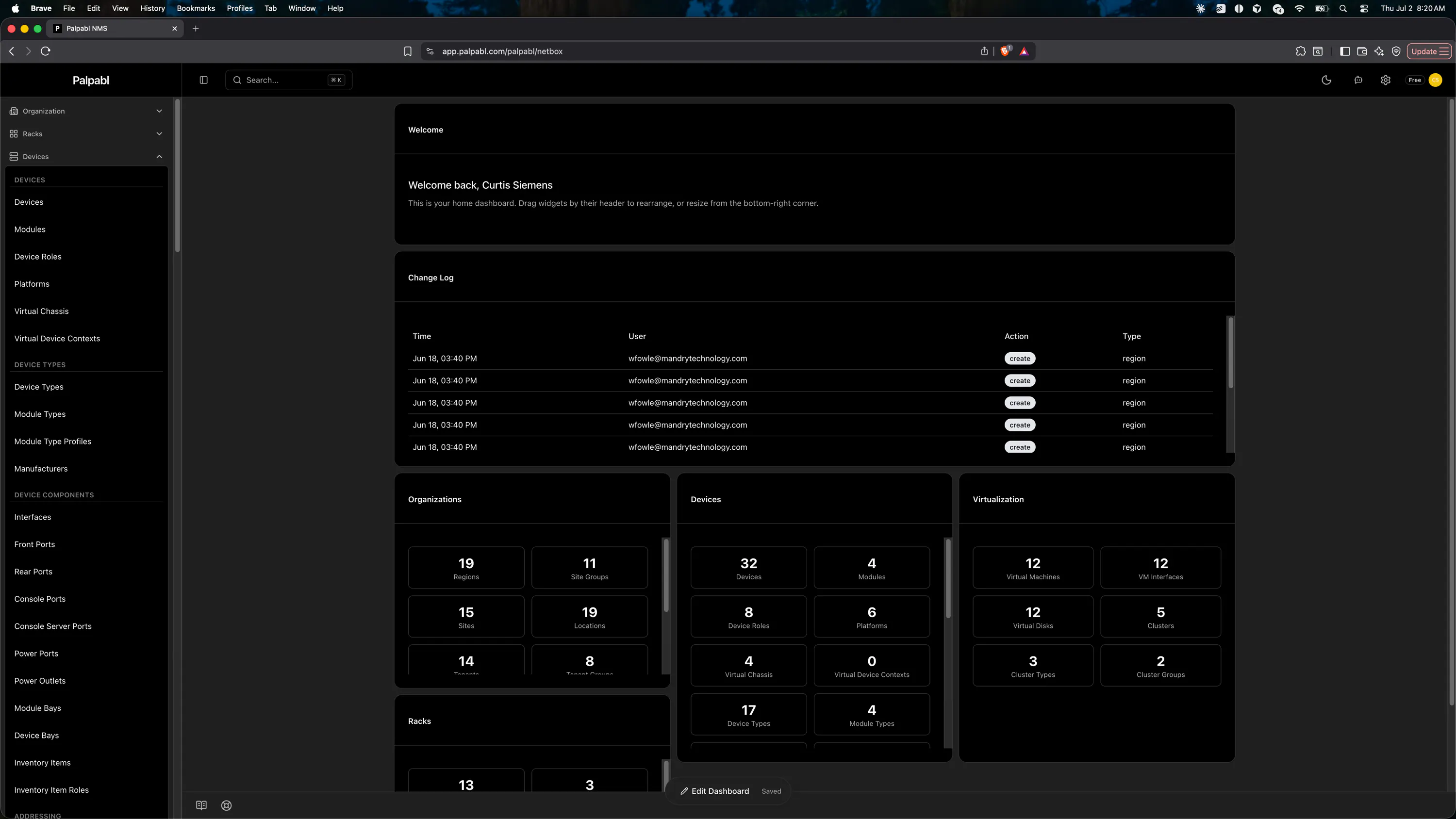
Task: Click the share icon in address bar
Action: point(984,51)
